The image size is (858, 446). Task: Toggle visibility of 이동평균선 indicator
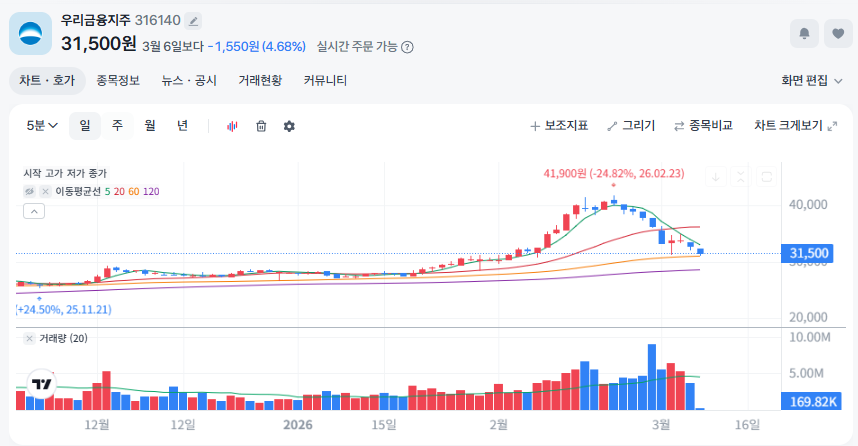[x=30, y=192]
